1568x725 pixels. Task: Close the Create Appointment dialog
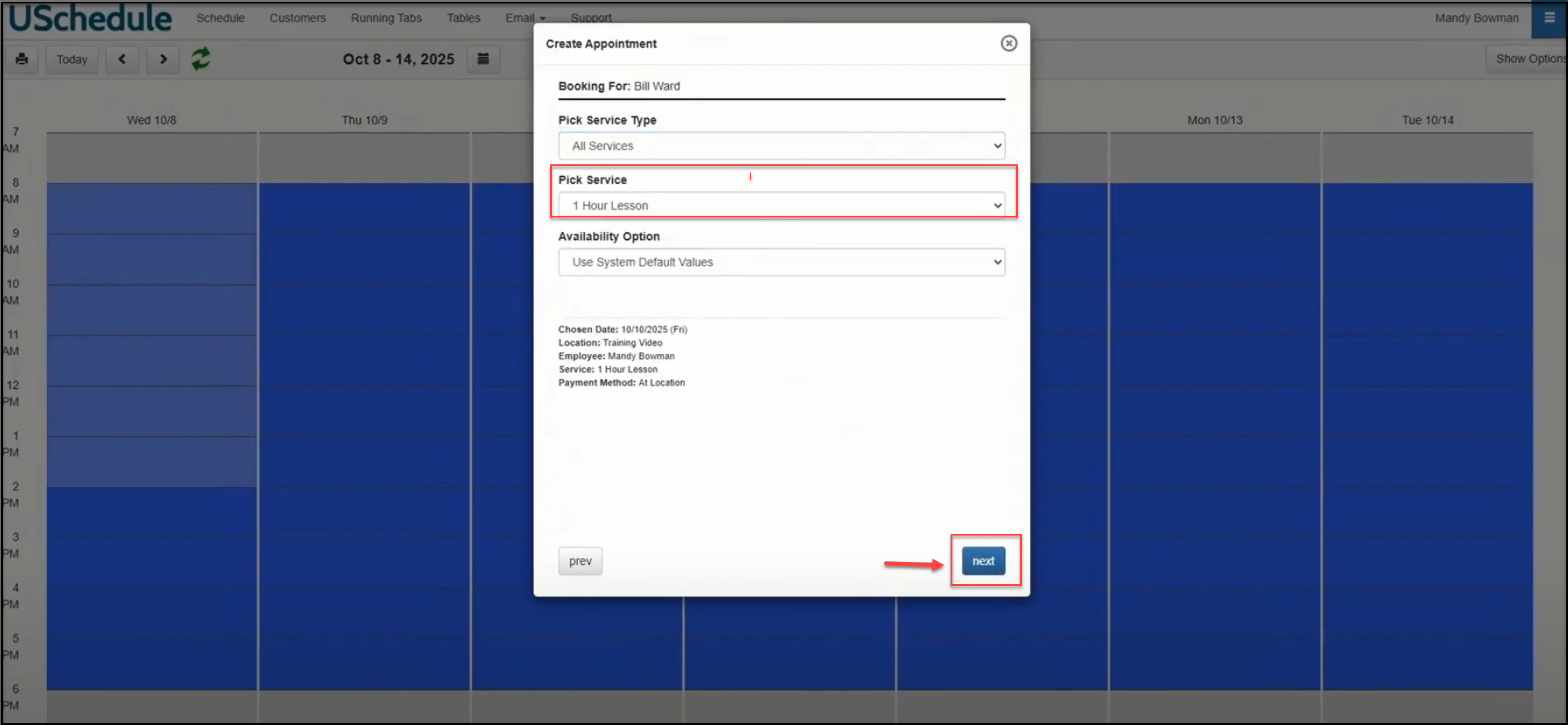point(1008,43)
